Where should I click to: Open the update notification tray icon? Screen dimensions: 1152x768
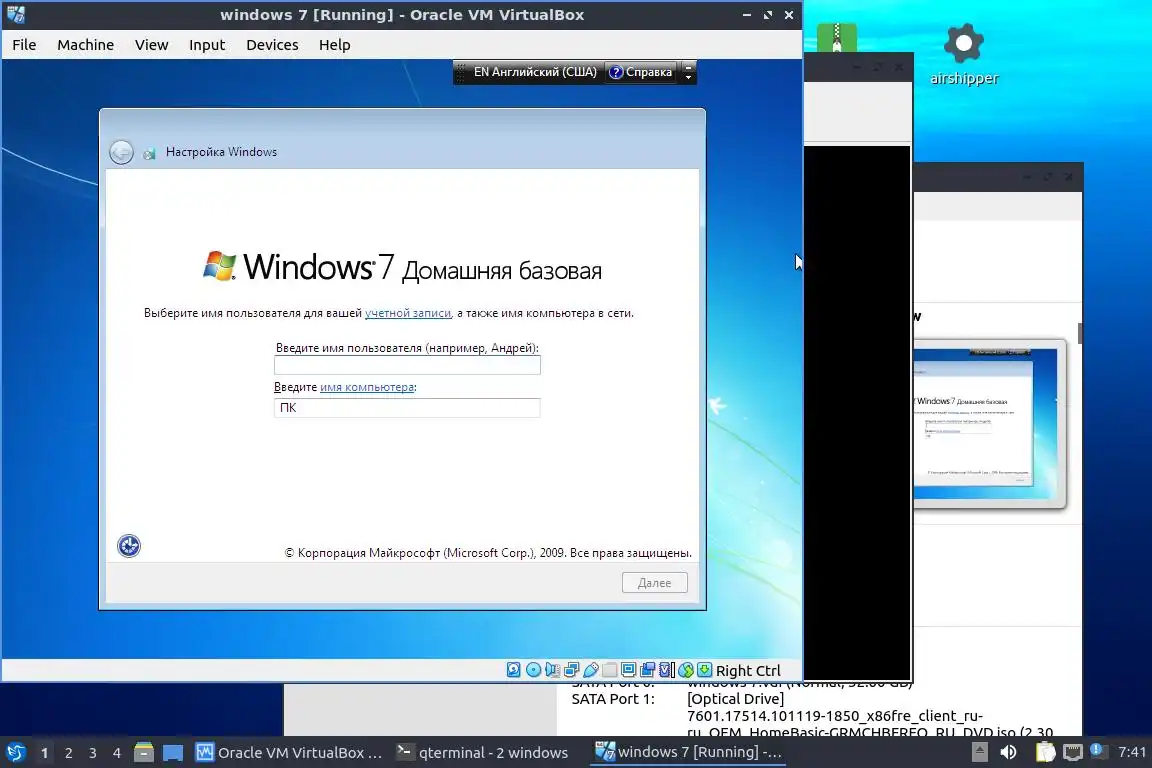tap(1096, 750)
